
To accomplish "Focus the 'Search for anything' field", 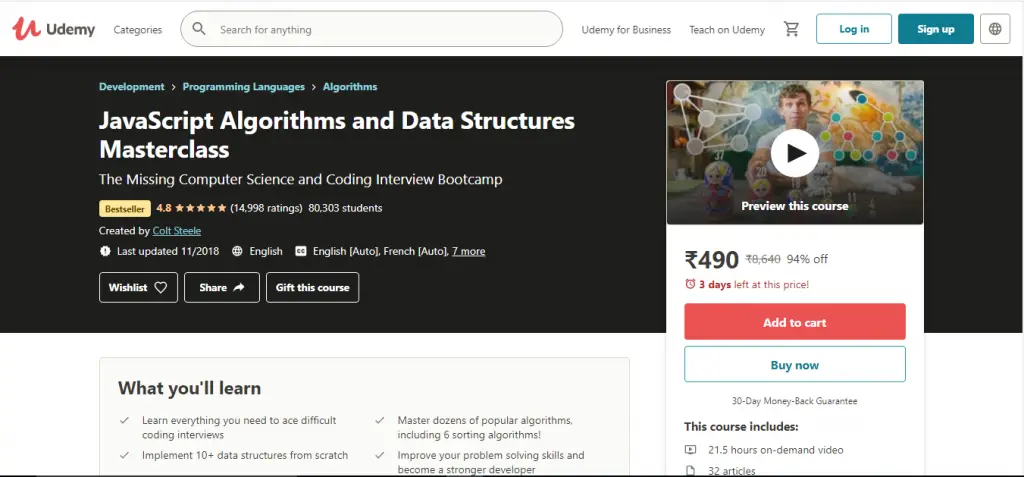I will pyautogui.click(x=385, y=30).
